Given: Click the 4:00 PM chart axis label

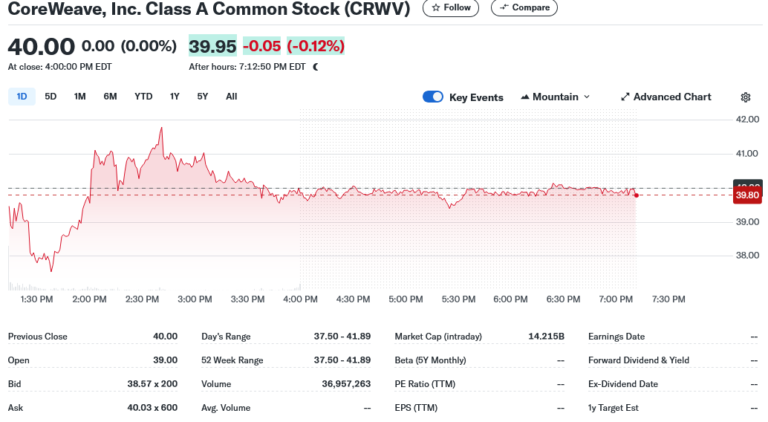Looking at the screenshot, I should [300, 299].
